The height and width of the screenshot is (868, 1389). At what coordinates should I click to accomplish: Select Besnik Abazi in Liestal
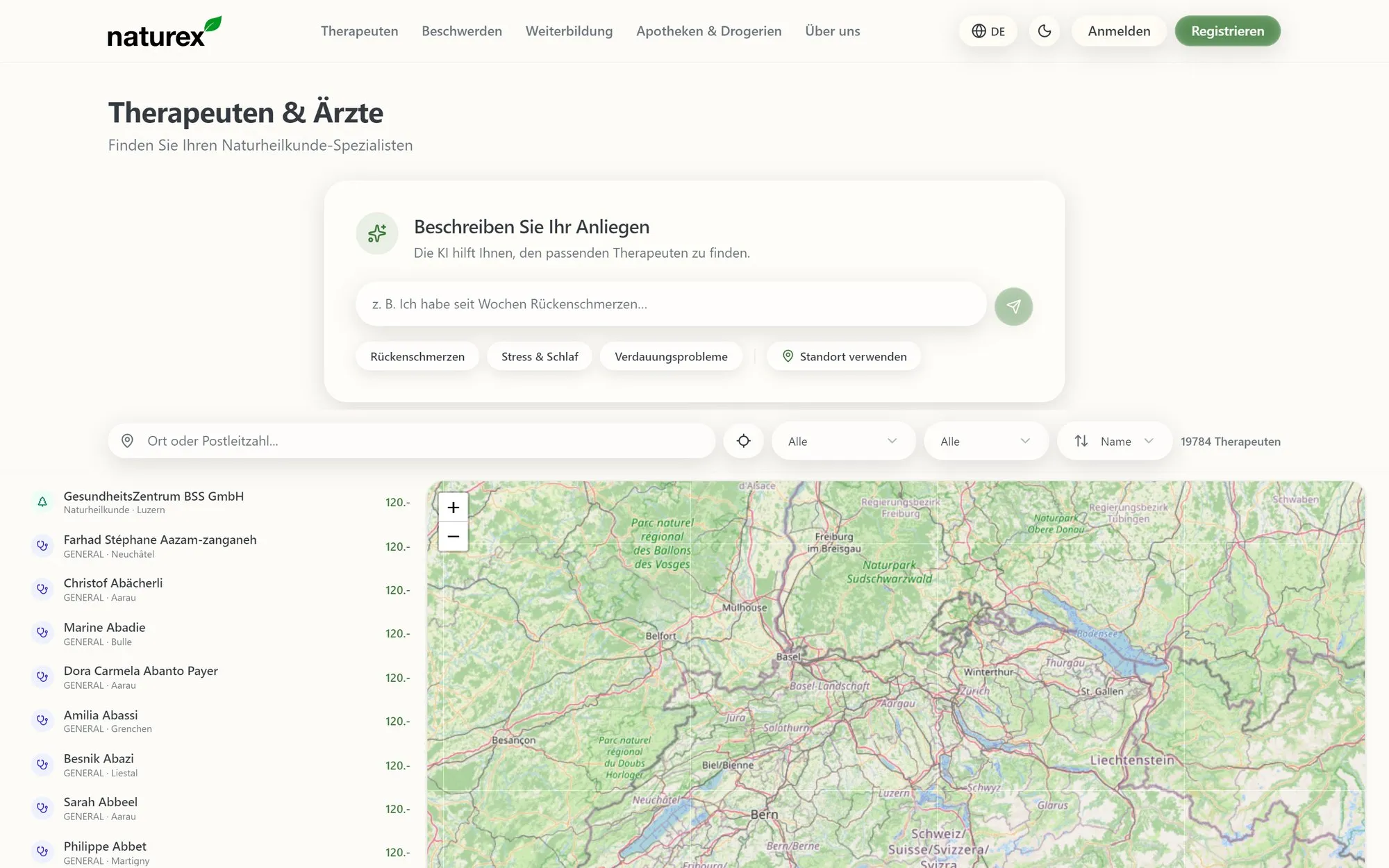coord(222,765)
